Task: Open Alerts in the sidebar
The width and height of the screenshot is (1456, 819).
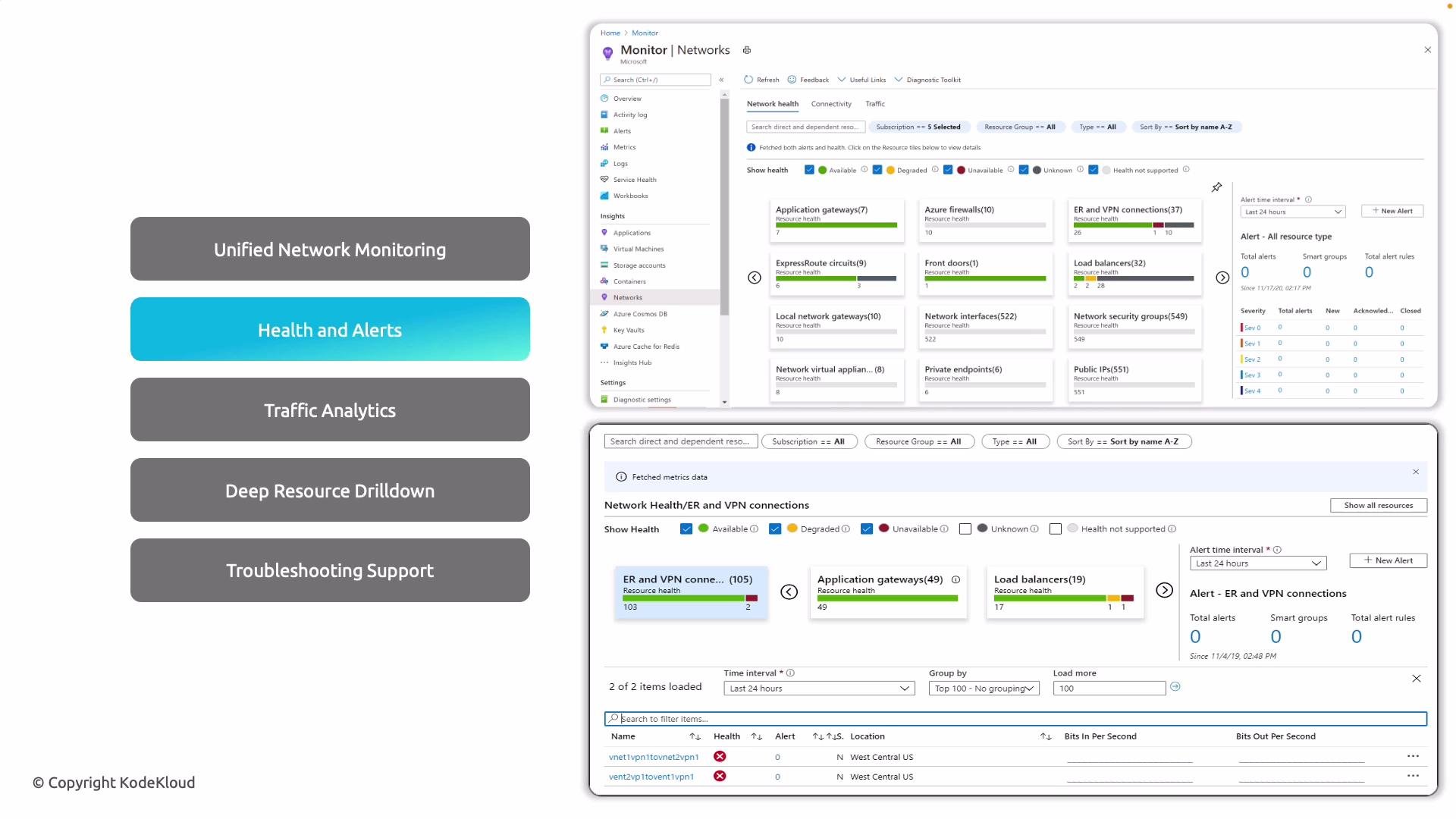Action: click(x=622, y=131)
